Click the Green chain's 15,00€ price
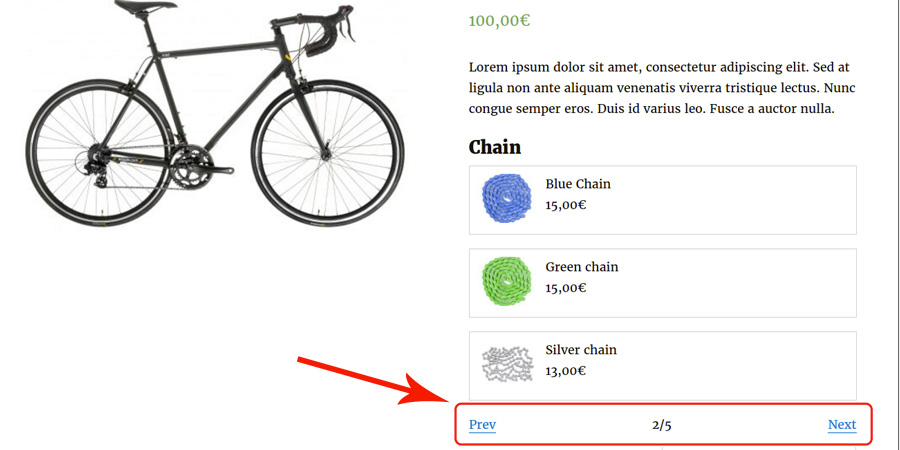This screenshot has height=450, width=900. pos(566,288)
